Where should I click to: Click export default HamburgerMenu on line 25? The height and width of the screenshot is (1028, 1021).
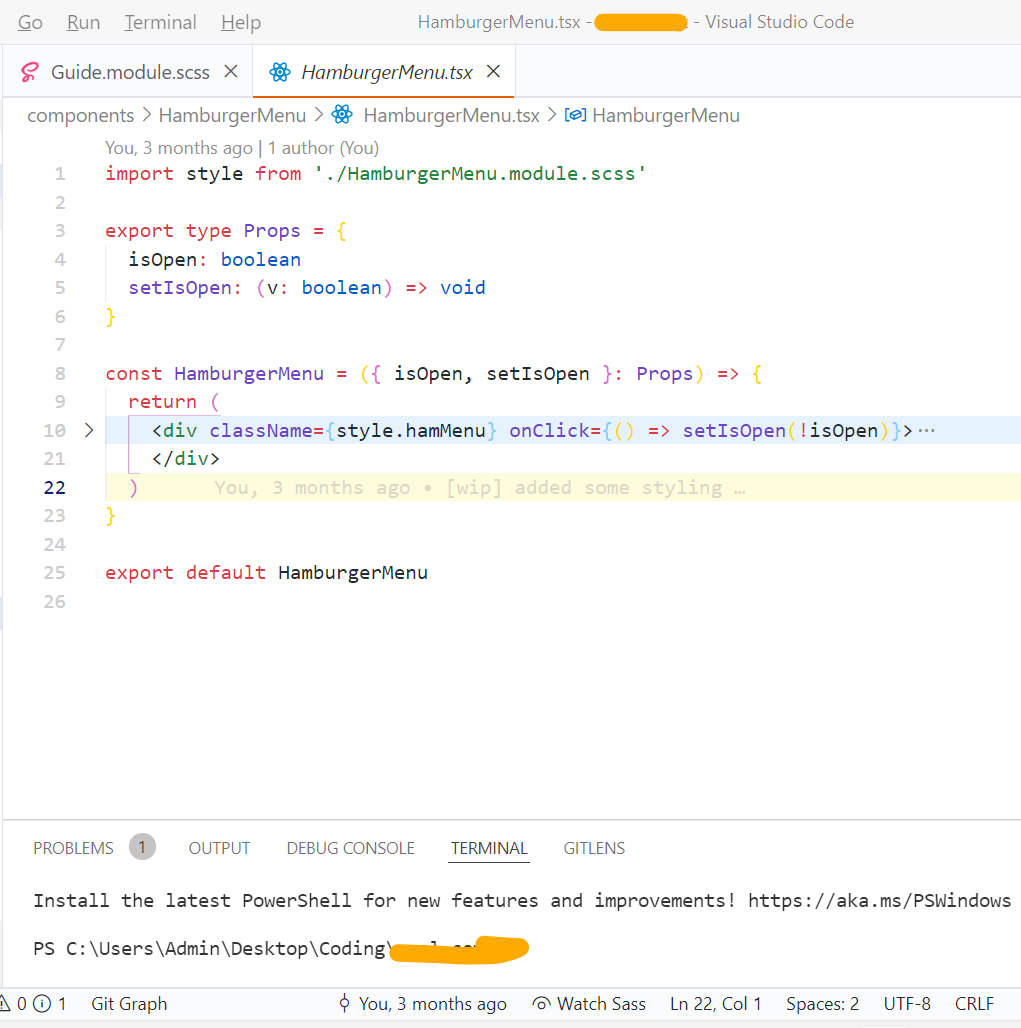tap(266, 573)
